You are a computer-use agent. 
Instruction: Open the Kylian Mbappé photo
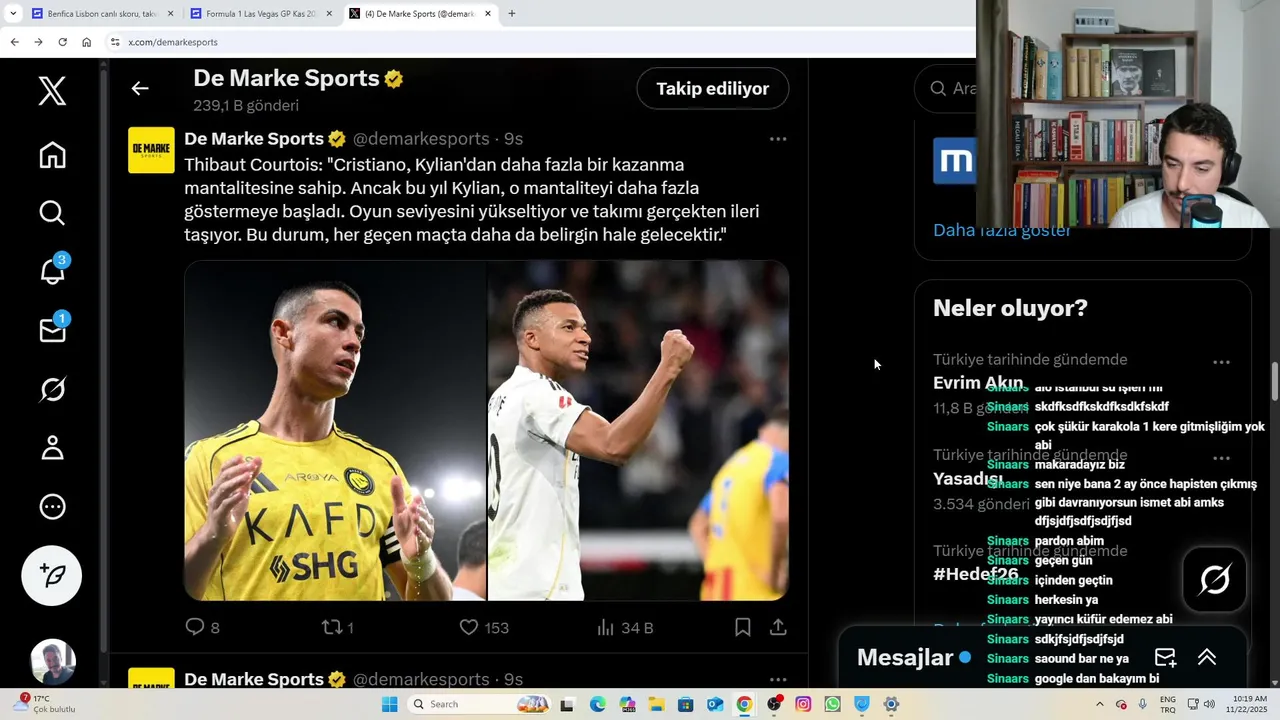pos(638,431)
